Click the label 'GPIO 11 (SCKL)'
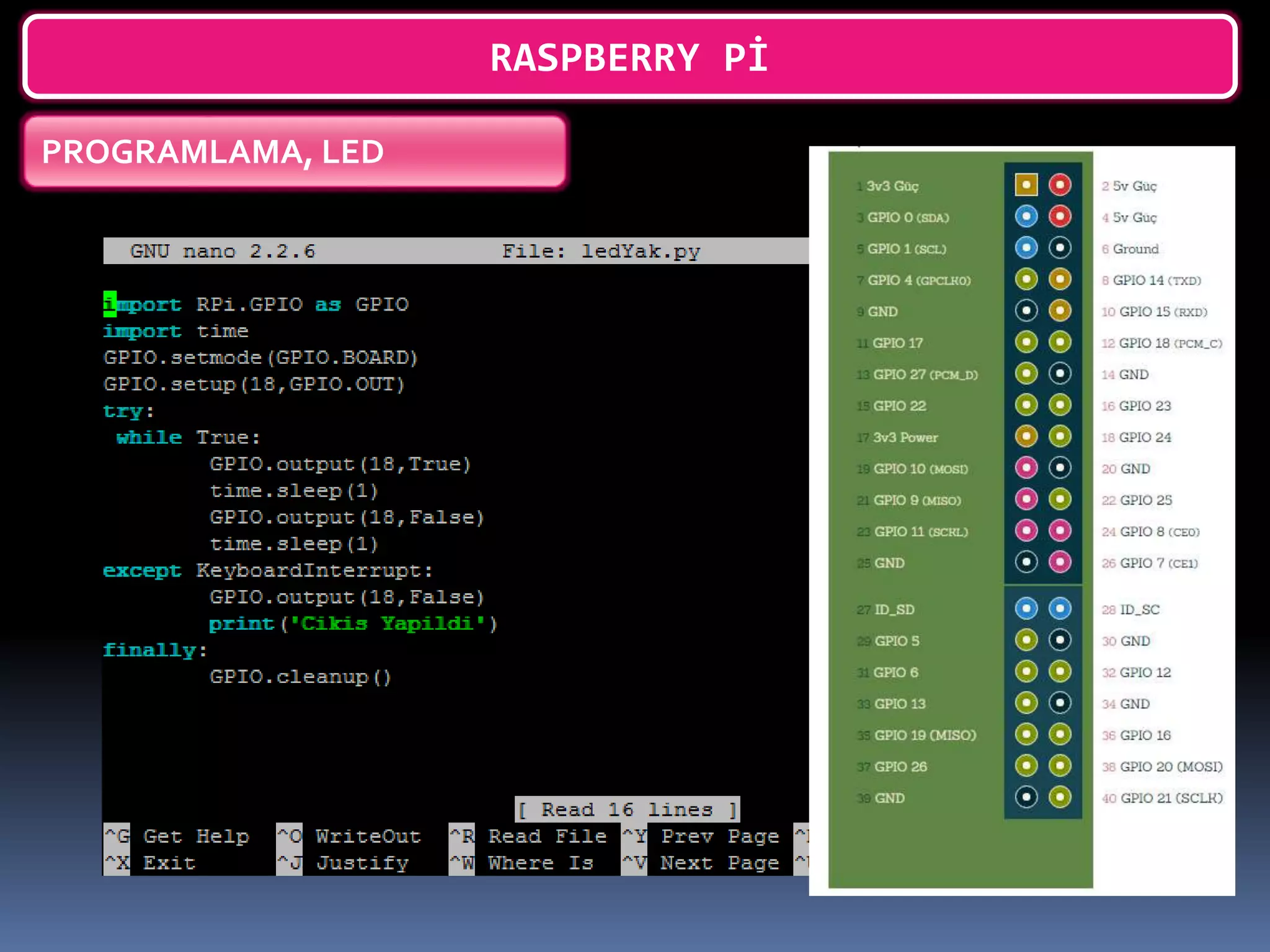This screenshot has height=952, width=1270. pyautogui.click(x=921, y=532)
